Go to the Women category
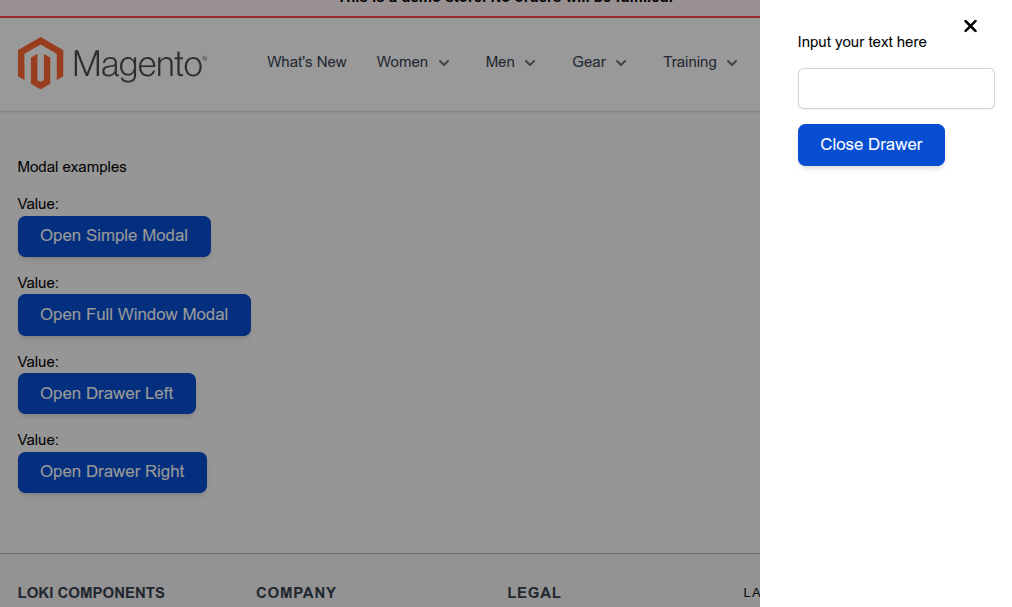 (x=402, y=62)
